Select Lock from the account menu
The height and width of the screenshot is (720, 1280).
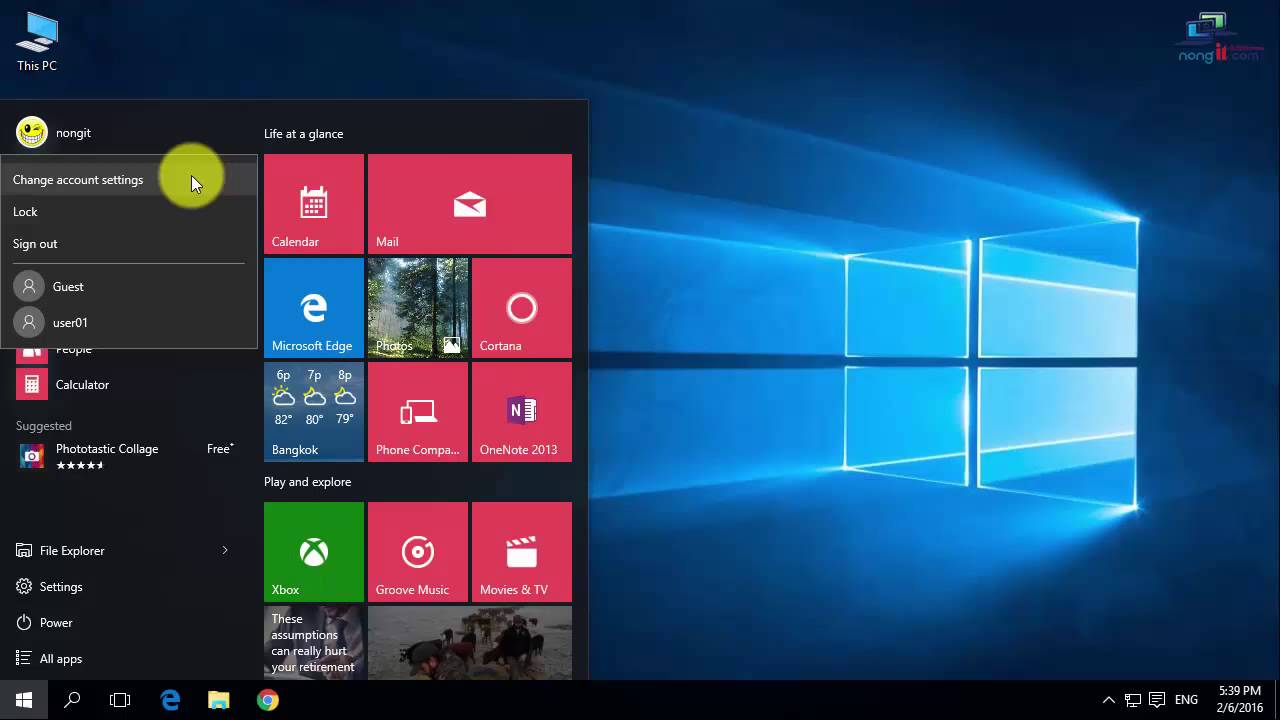point(128,212)
